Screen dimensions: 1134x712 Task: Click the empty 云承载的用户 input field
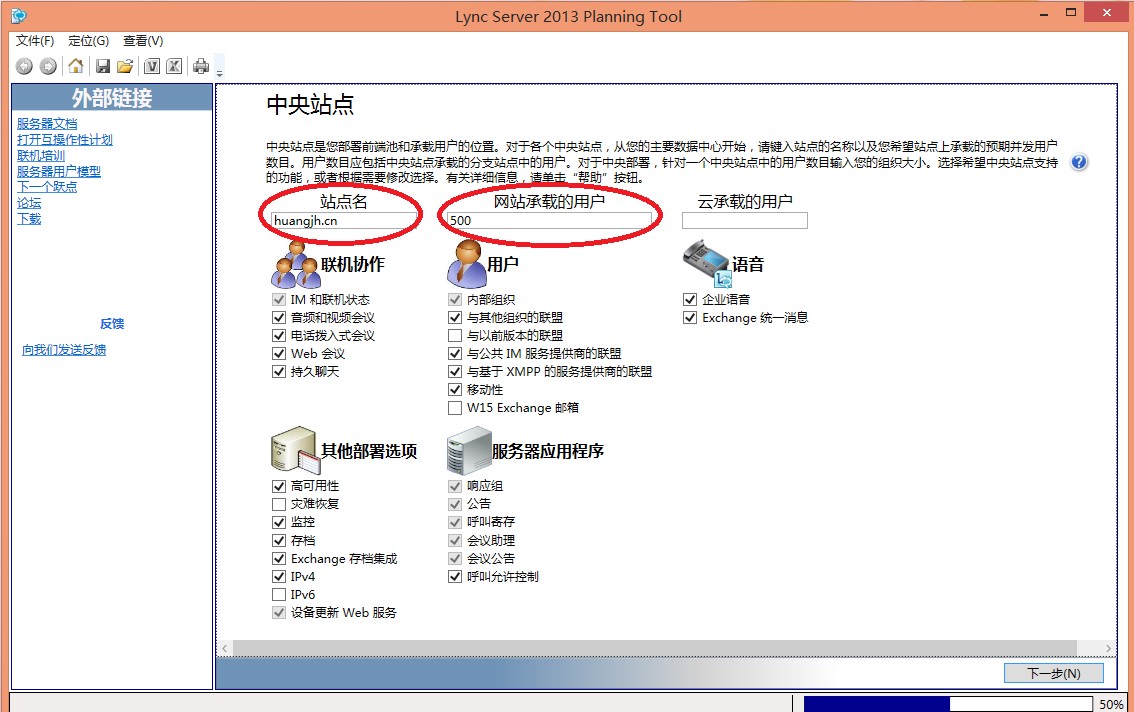coord(745,221)
